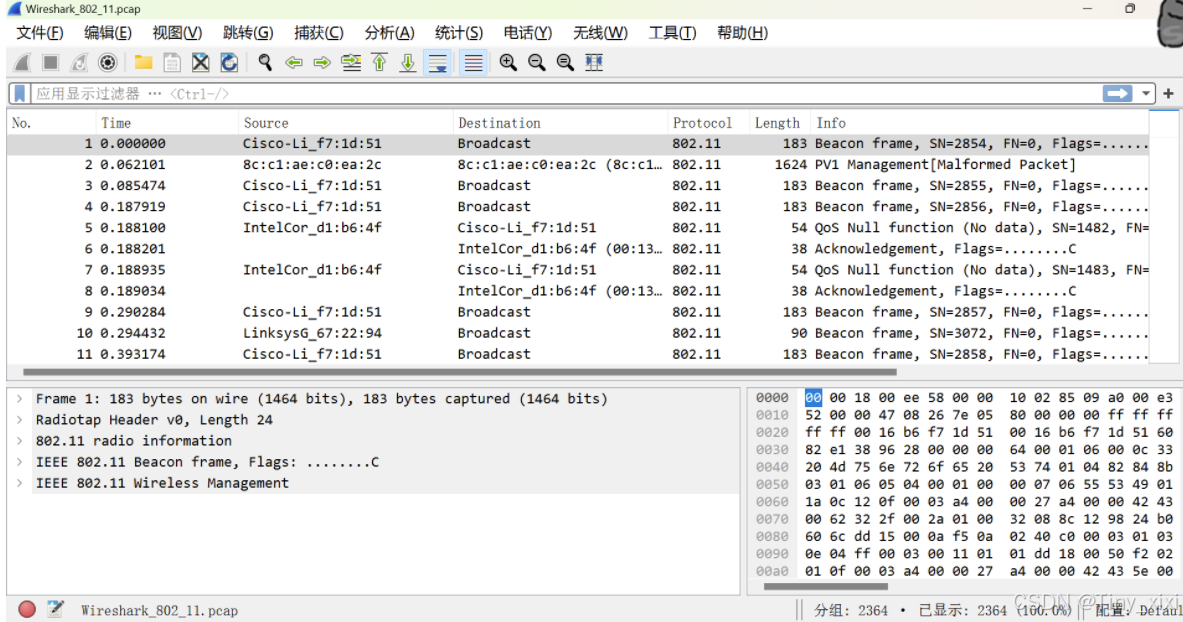Image resolution: width=1183 pixels, height=622 pixels.
Task: Click packet list horizontal scrollbar
Action: pyautogui.click(x=459, y=372)
